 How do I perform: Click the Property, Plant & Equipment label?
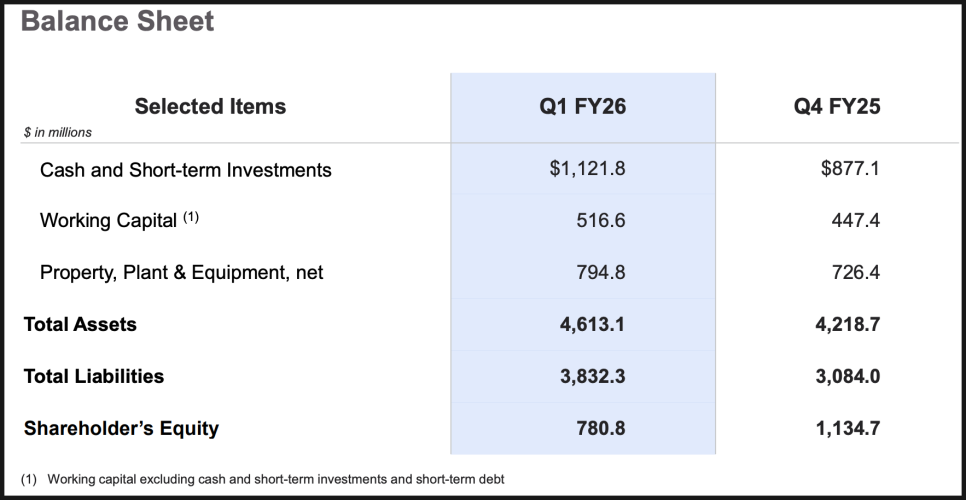[181, 272]
